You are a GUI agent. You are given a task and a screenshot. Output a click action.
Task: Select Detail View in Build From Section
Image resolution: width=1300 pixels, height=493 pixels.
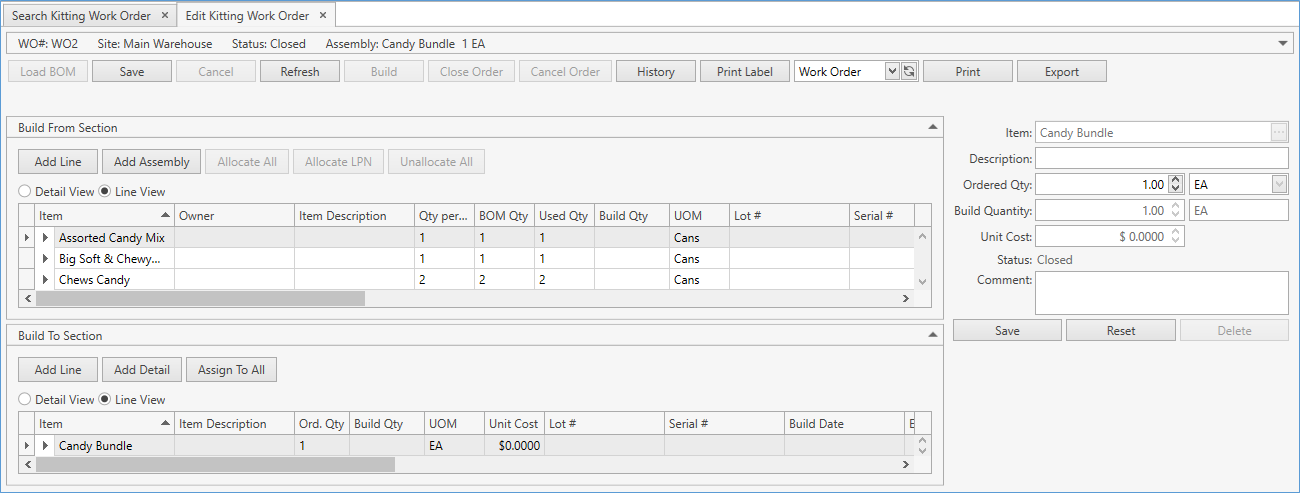click(25, 192)
